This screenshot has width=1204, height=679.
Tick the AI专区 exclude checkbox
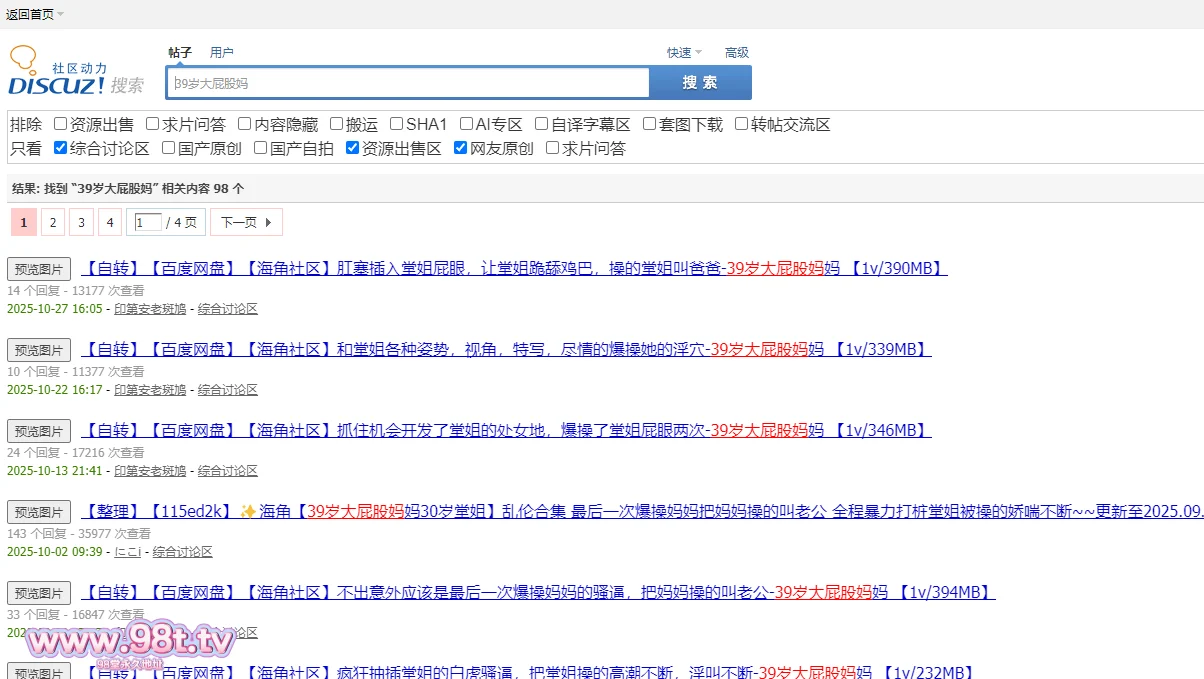tap(467, 125)
